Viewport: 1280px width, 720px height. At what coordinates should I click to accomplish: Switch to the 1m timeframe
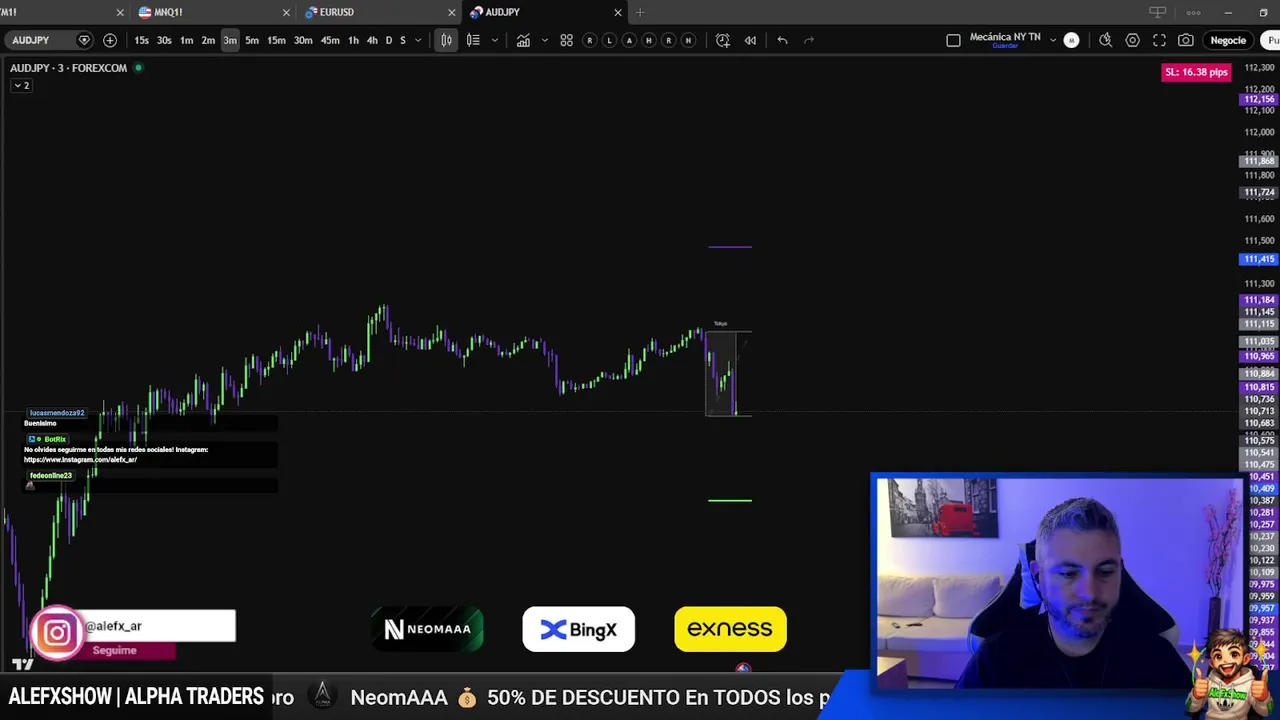click(186, 40)
